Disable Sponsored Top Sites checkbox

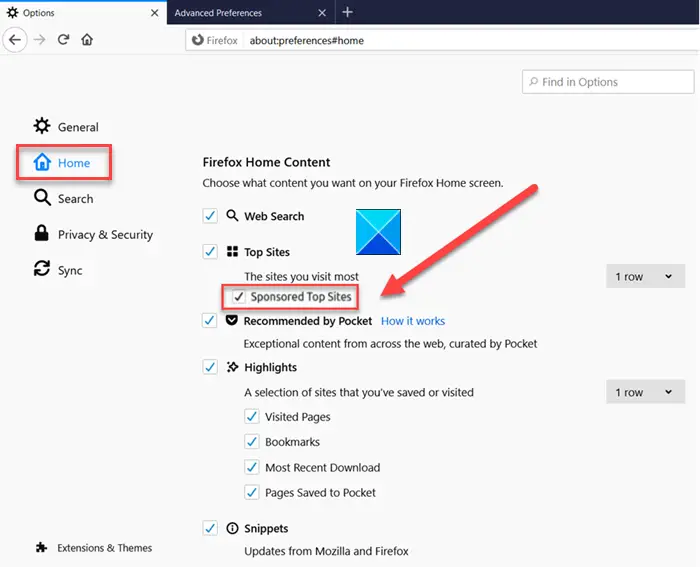239,296
